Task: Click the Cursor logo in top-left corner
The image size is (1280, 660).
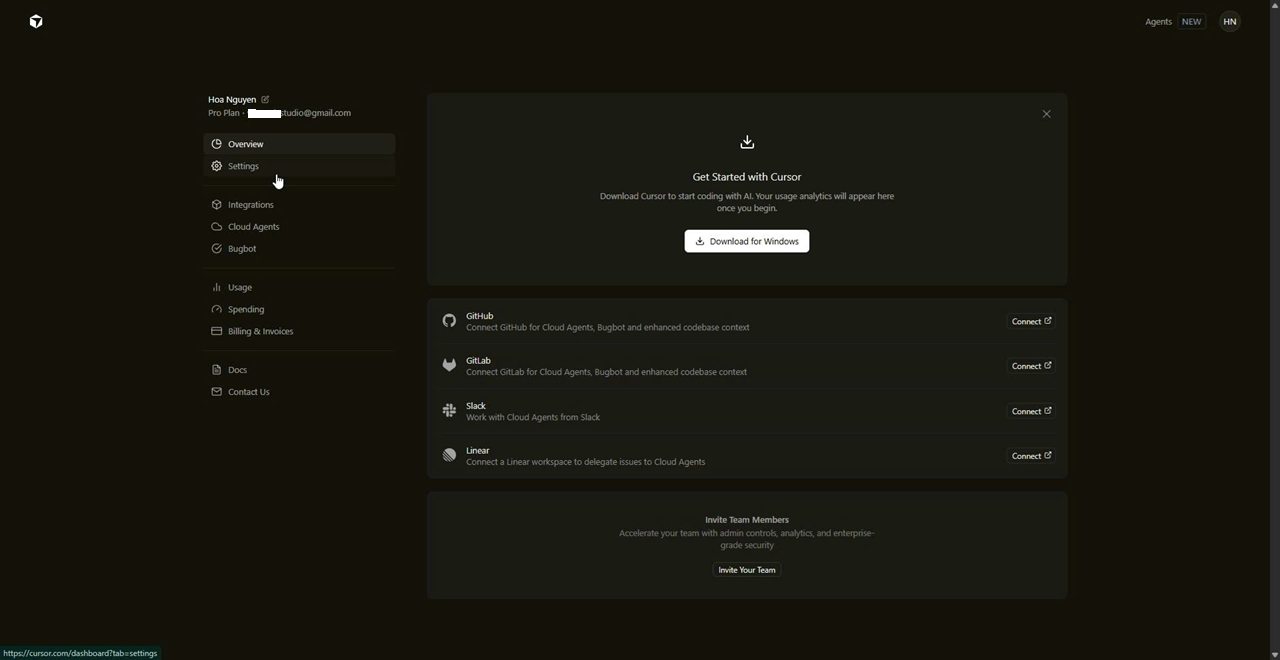Action: pos(36,21)
